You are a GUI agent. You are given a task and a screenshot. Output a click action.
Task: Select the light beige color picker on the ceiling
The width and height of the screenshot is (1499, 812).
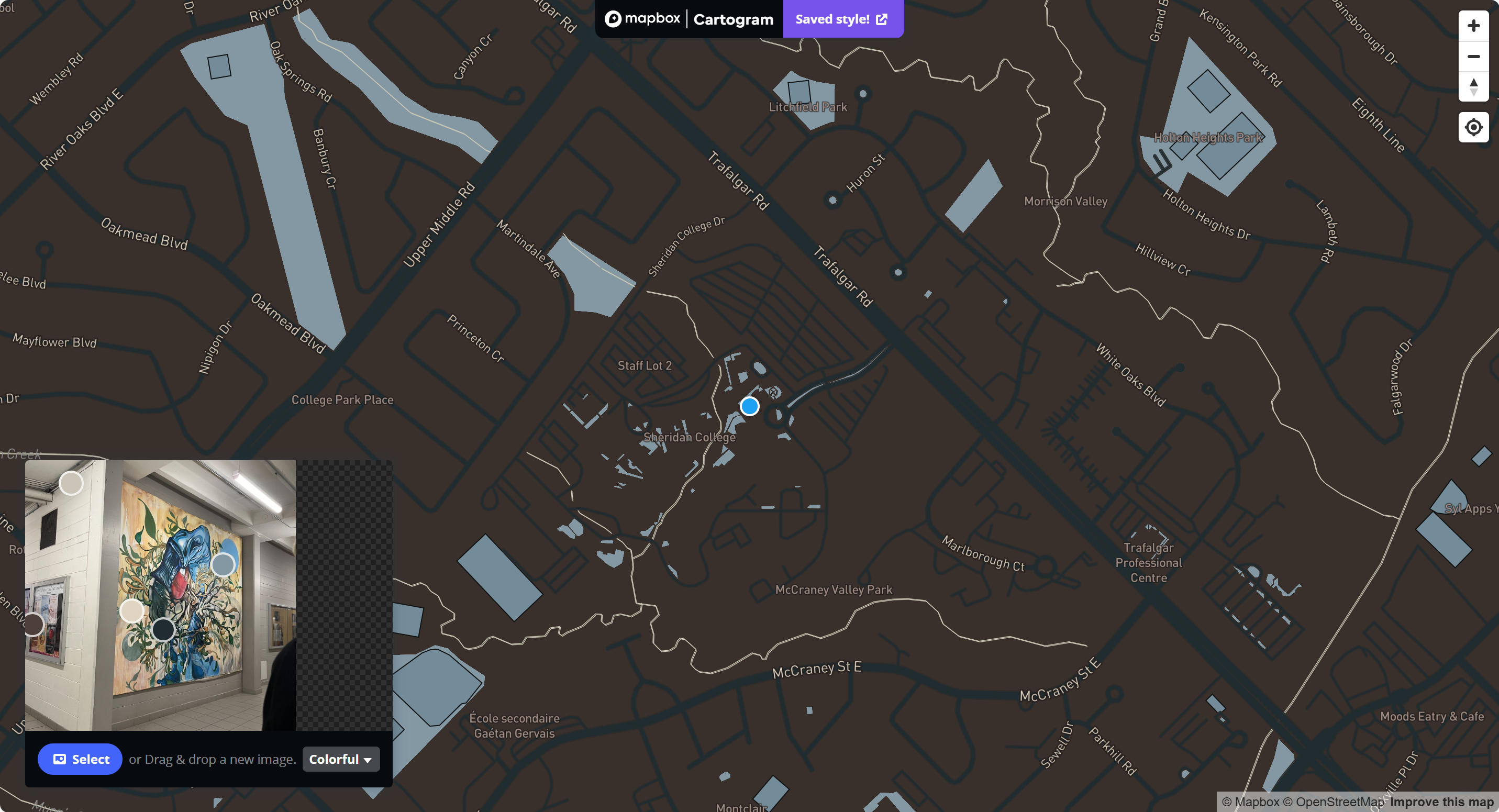tap(71, 483)
